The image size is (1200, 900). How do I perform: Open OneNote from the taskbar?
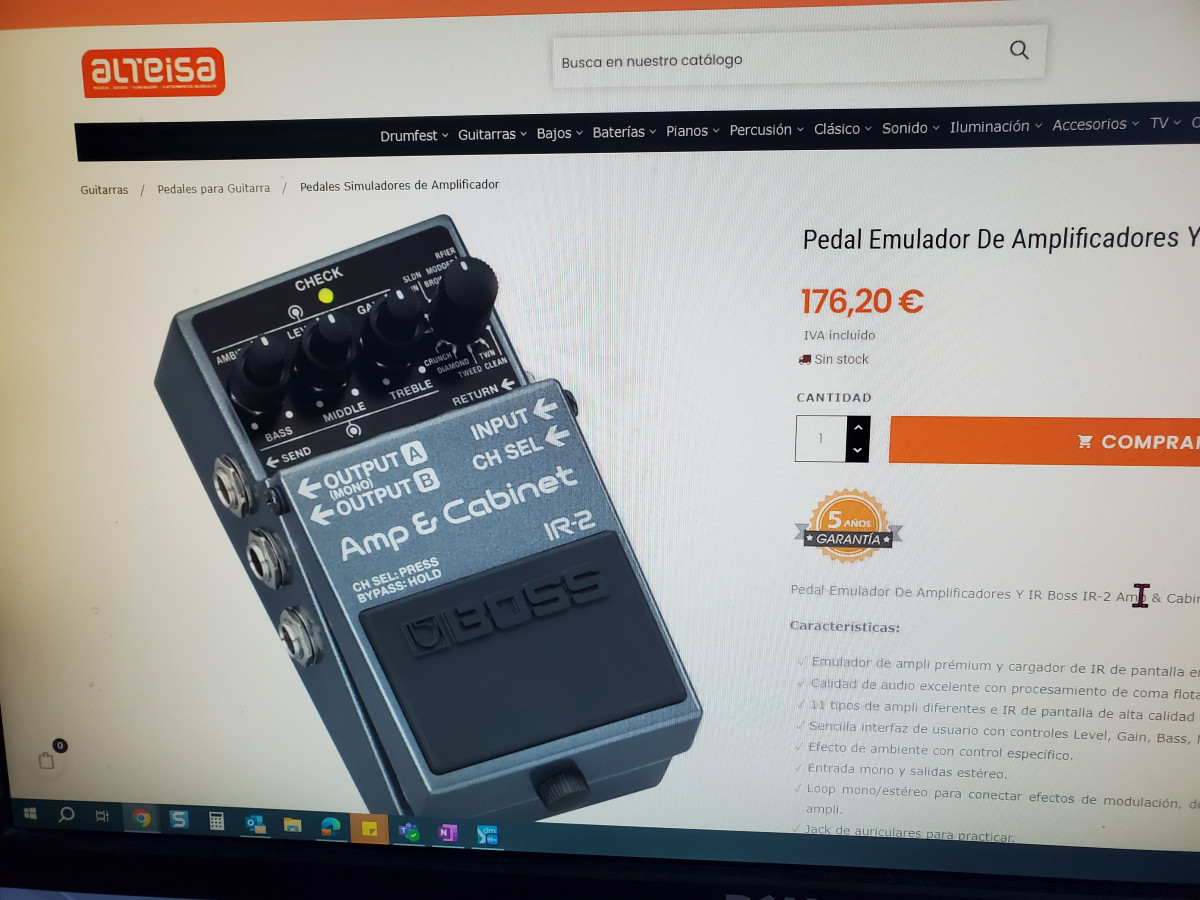pyautogui.click(x=447, y=832)
